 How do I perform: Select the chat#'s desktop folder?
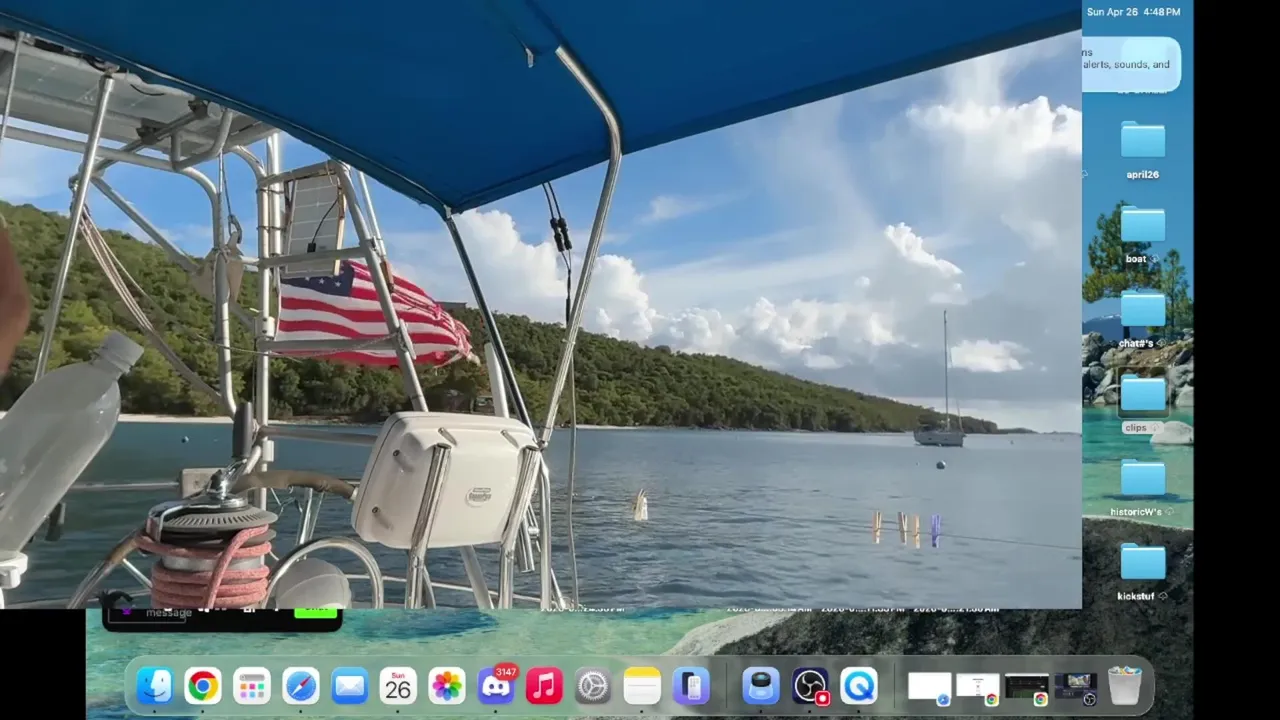click(x=1142, y=318)
